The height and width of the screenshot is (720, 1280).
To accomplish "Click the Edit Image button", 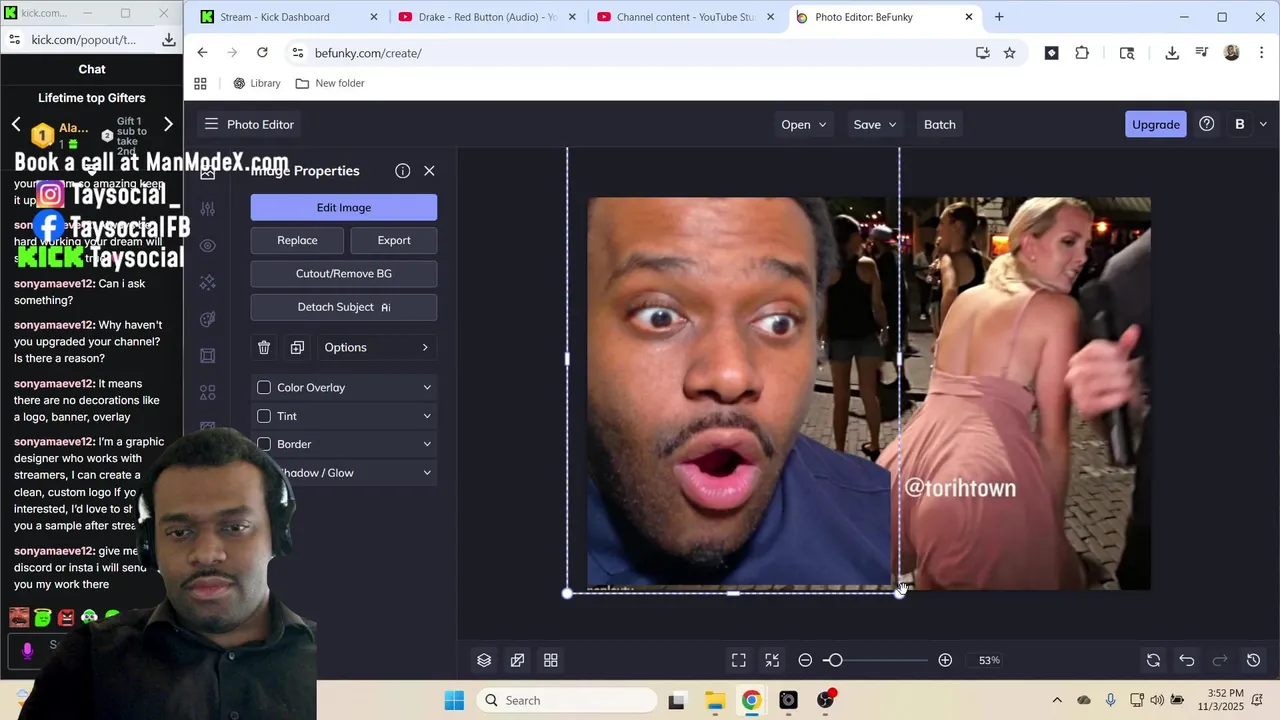I will [x=344, y=207].
